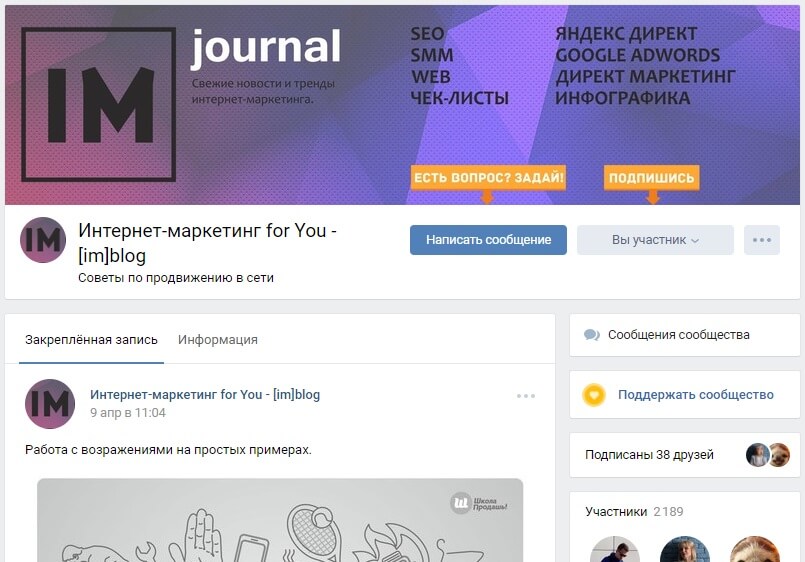Image resolution: width=805 pixels, height=562 pixels.
Task: Open the "Участники 2 189" members list
Action: point(634,512)
